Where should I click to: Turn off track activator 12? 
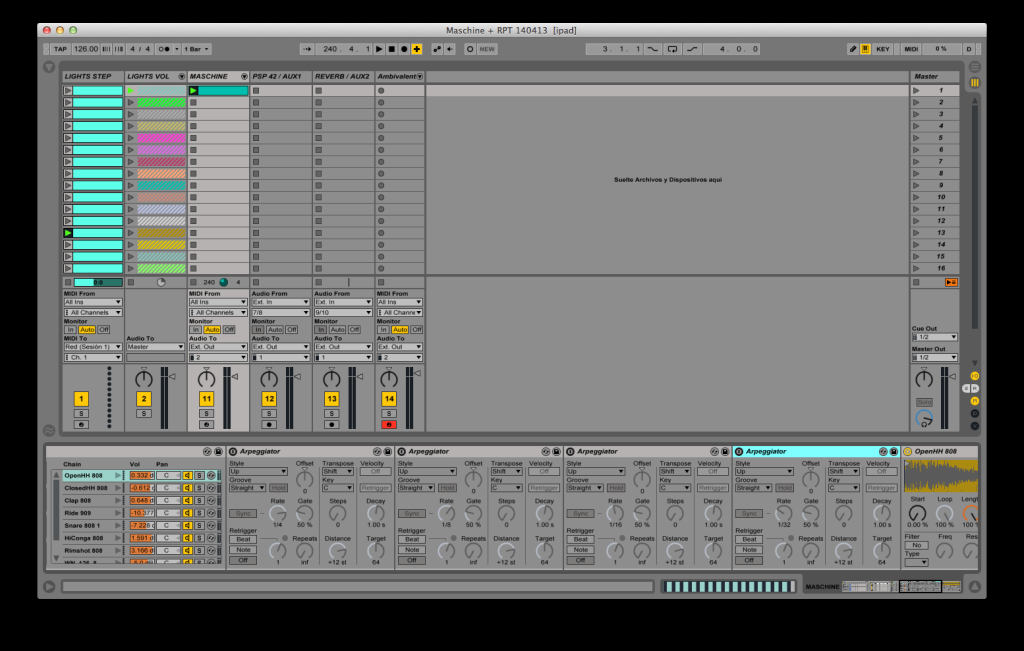click(269, 399)
